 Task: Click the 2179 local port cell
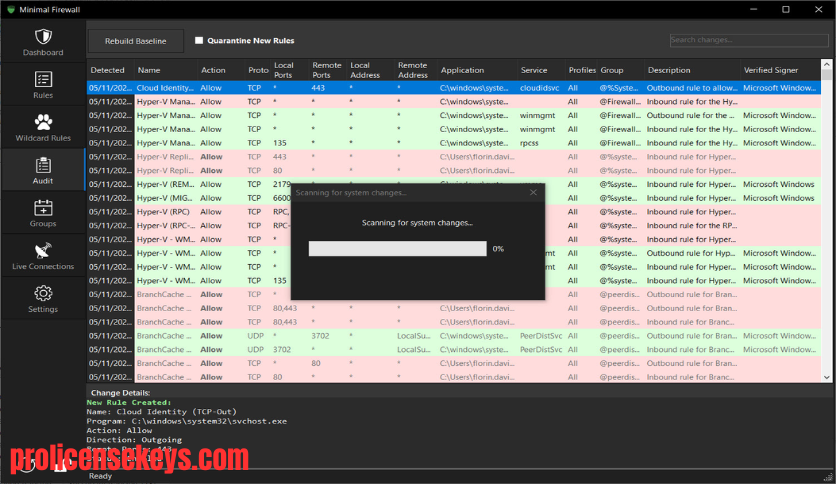(x=282, y=184)
